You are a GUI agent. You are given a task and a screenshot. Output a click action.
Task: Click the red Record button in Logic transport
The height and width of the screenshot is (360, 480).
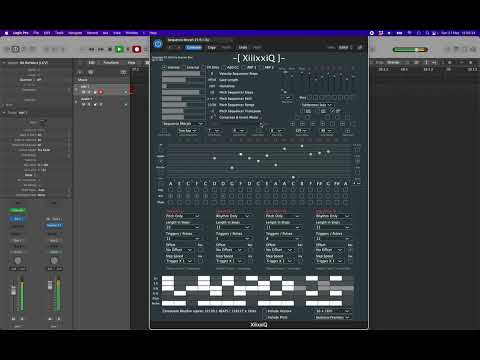pyautogui.click(x=136, y=49)
